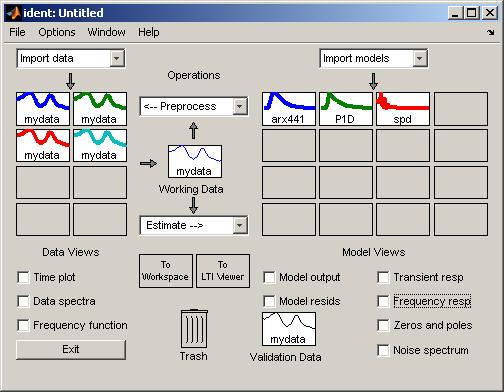This screenshot has width=504, height=392.
Task: Enable the Frequency function checkbox
Action: point(23,325)
